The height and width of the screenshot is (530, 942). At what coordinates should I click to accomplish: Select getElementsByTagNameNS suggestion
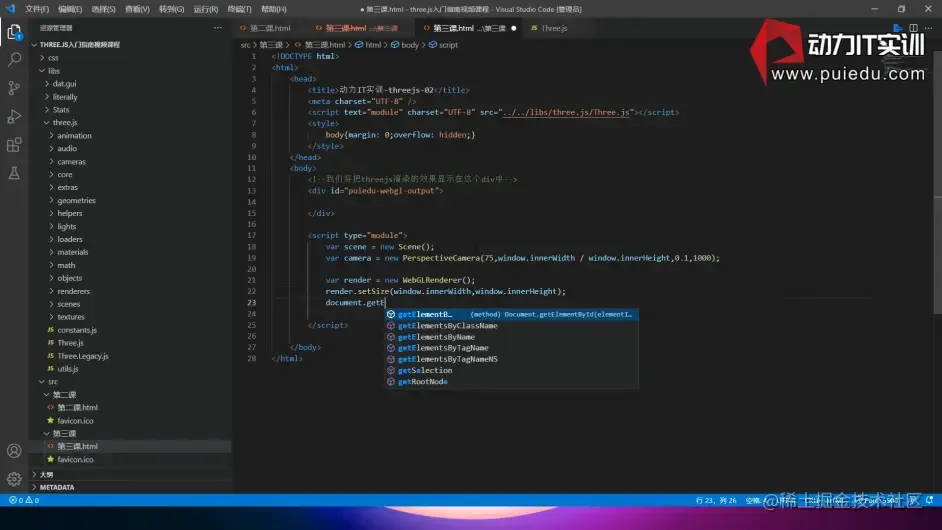coord(511,359)
